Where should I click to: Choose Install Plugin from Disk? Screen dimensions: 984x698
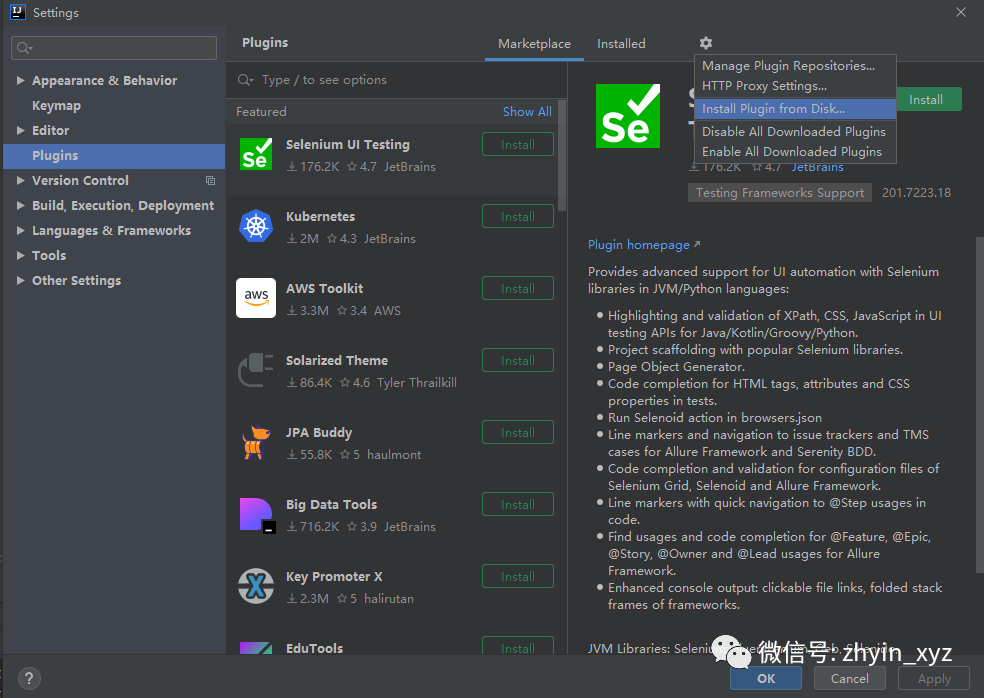(795, 109)
